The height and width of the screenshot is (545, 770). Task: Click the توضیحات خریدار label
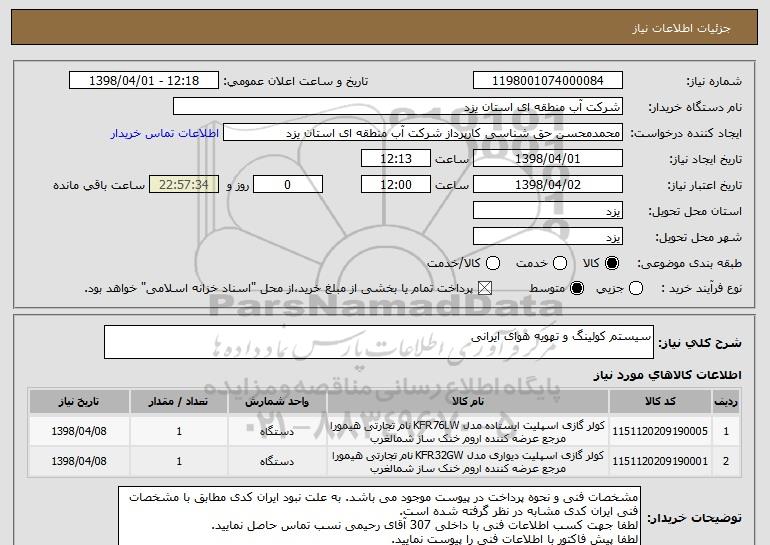(x=694, y=518)
